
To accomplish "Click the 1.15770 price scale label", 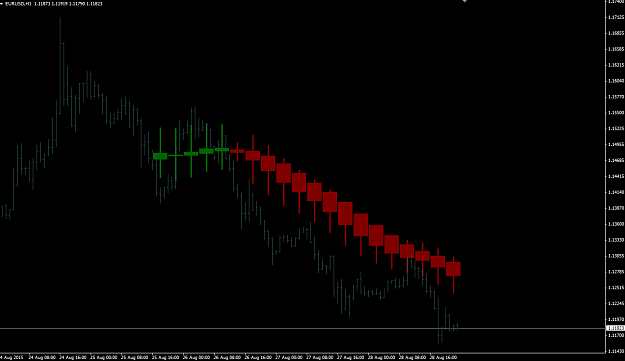I will click(616, 97).
